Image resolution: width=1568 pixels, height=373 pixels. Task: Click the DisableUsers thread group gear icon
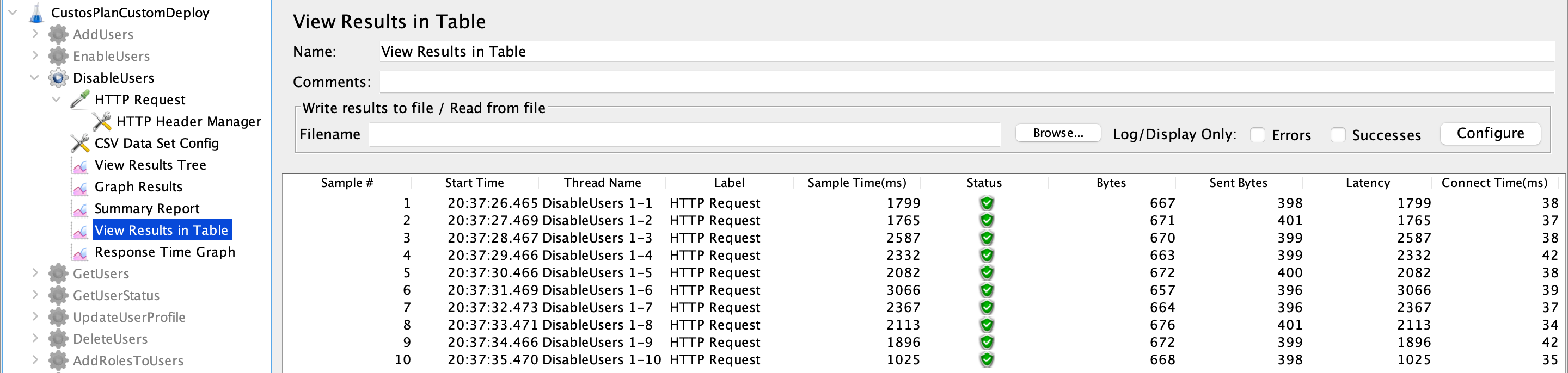pos(58,78)
